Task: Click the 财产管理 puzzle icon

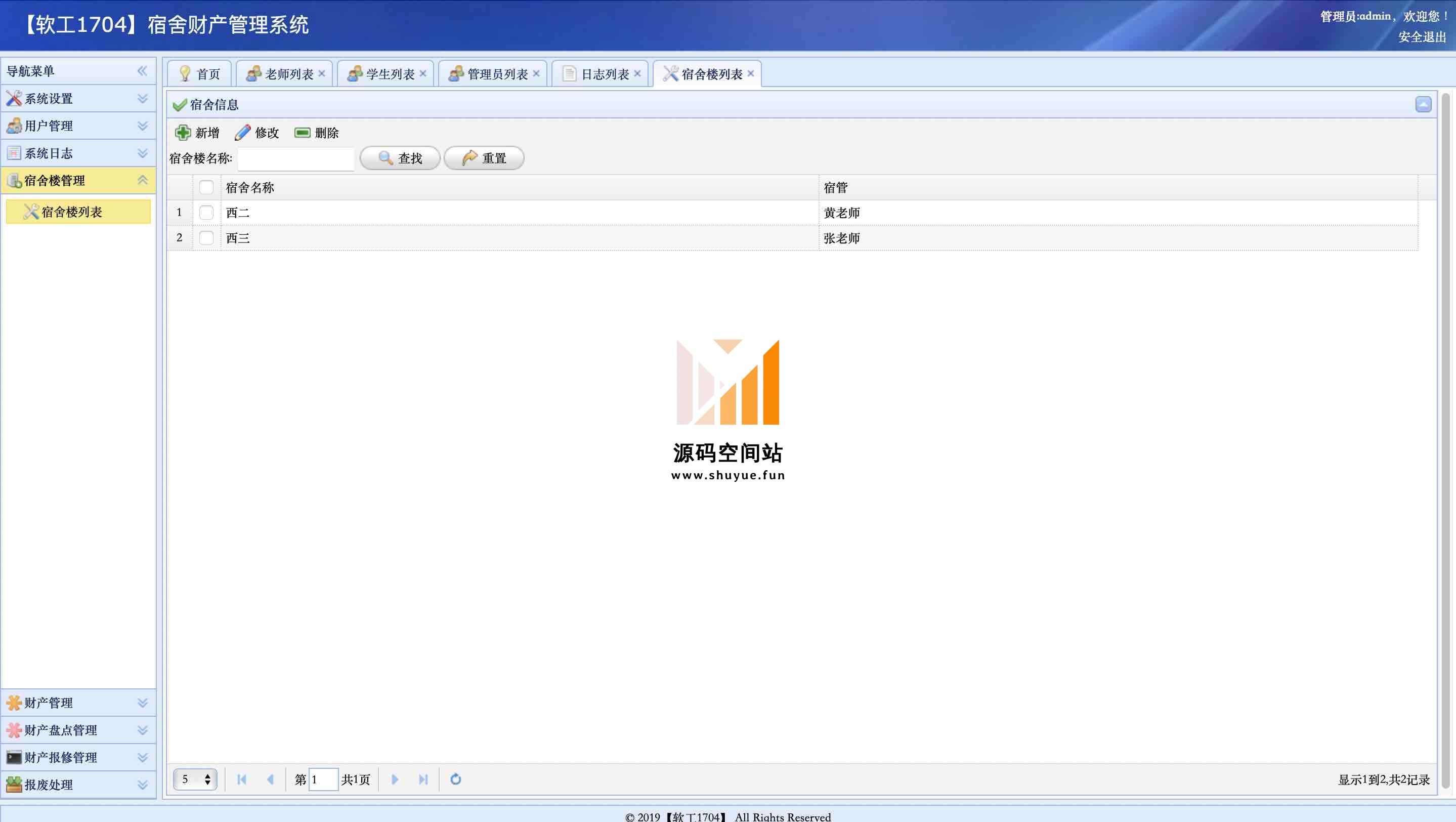Action: 14,703
